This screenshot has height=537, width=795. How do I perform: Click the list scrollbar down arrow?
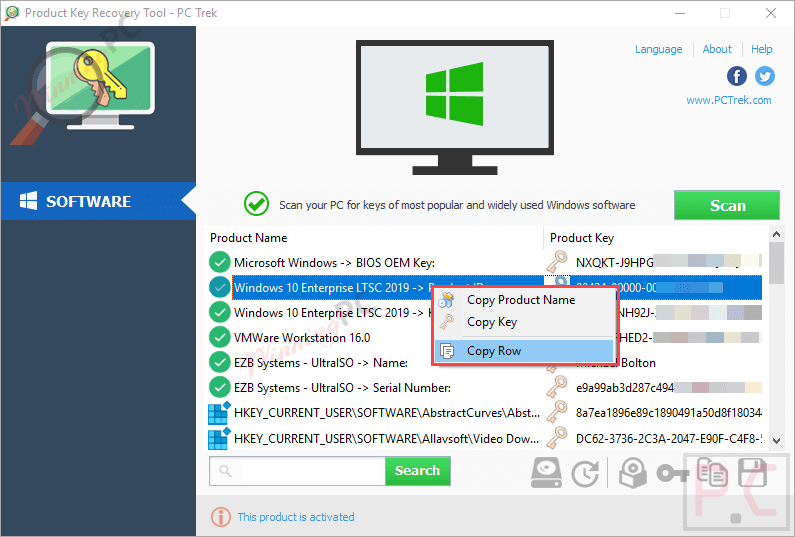pos(776,441)
